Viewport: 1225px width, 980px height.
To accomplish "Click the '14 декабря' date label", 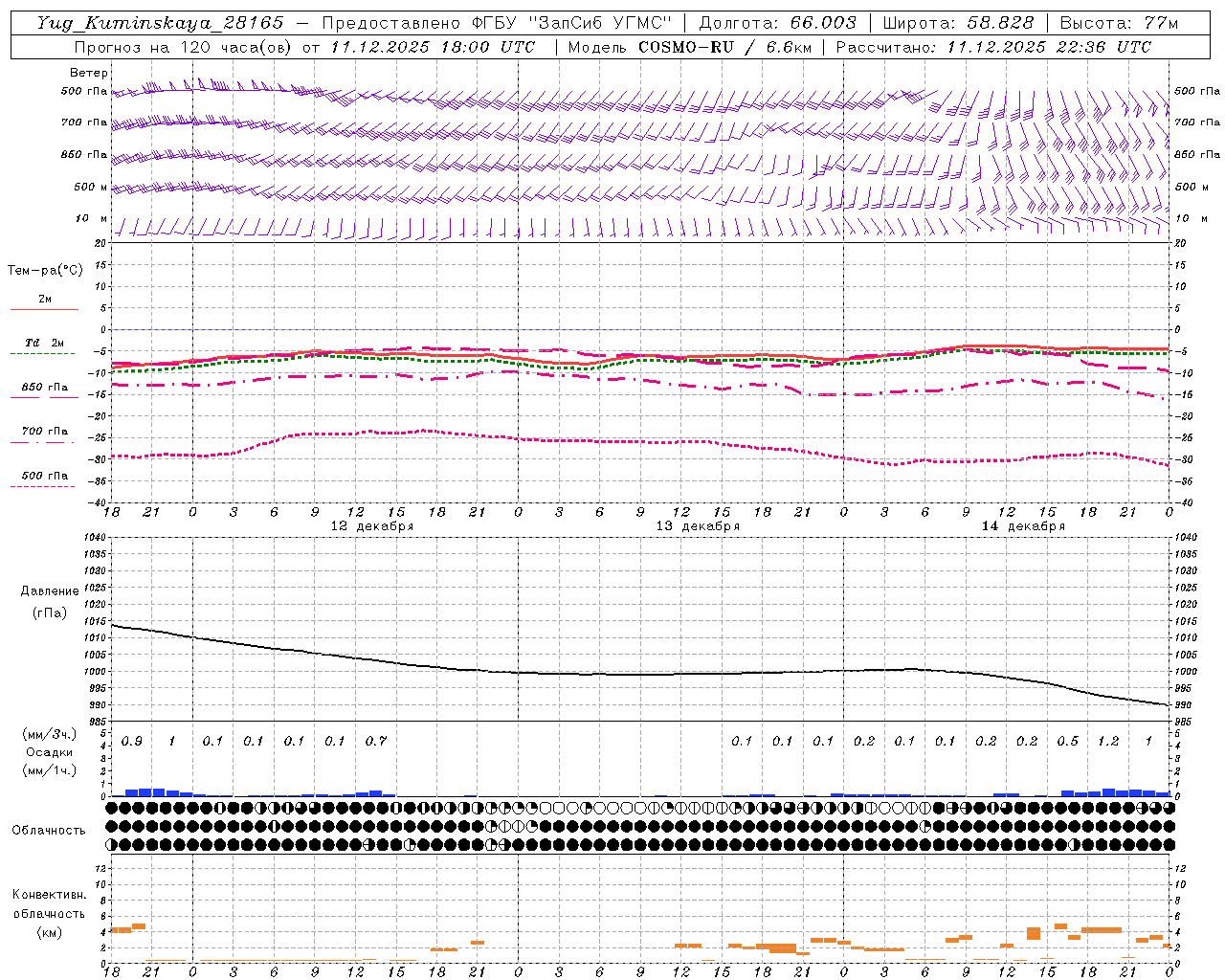I will pos(1023,526).
